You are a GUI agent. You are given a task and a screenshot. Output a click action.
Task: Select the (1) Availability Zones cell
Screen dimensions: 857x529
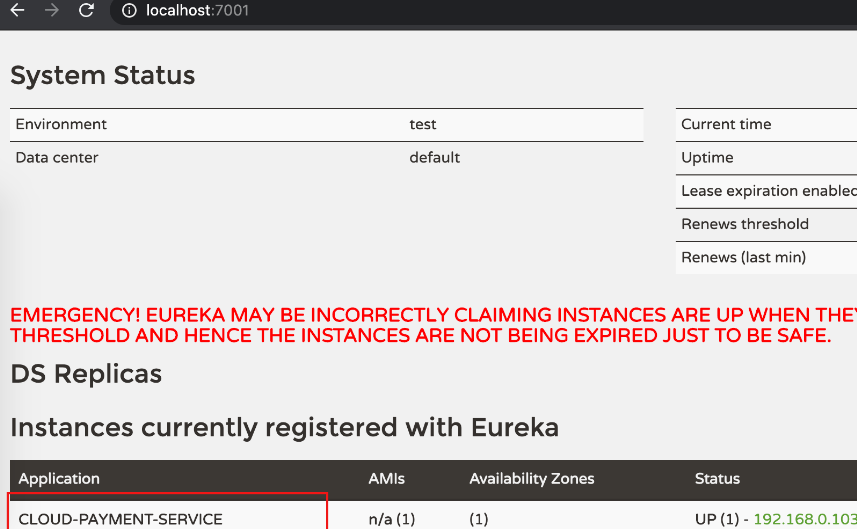pos(479,519)
